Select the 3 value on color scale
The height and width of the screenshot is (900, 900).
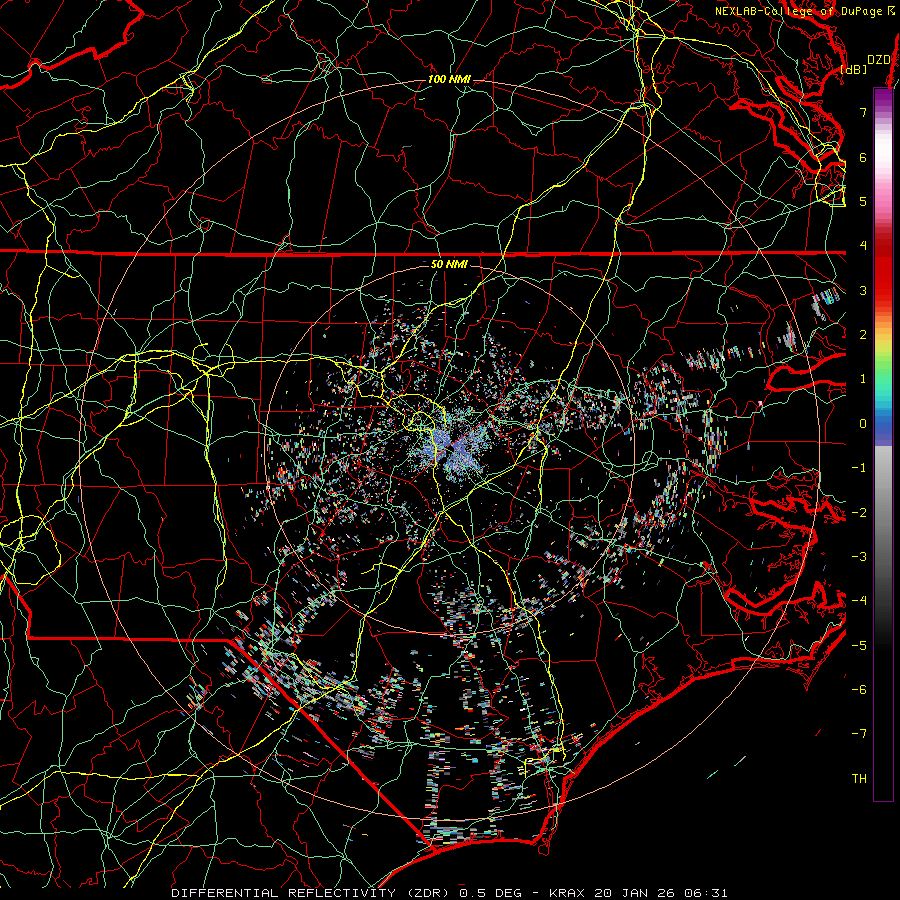tap(863, 290)
